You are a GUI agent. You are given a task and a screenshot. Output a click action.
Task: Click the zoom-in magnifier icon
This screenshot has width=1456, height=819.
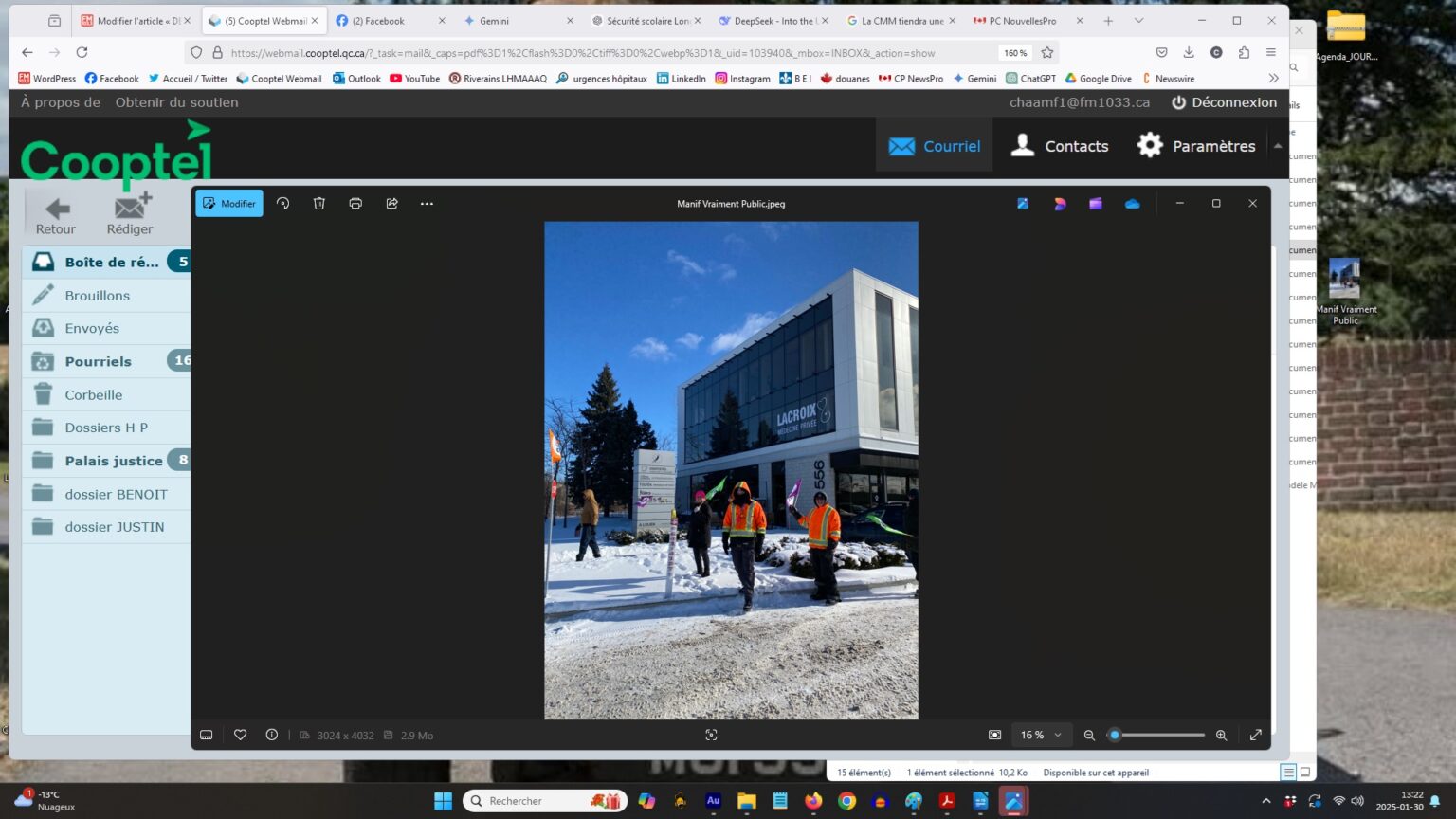1222,736
